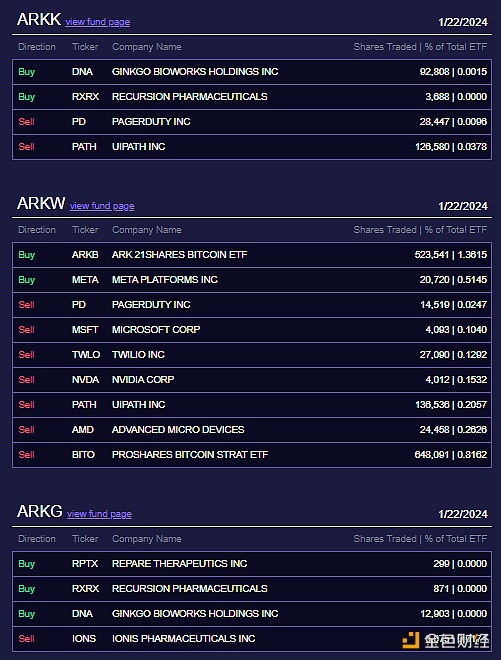Select the RPTX ticker cell
Viewport: 501px width, 660px height.
85,564
